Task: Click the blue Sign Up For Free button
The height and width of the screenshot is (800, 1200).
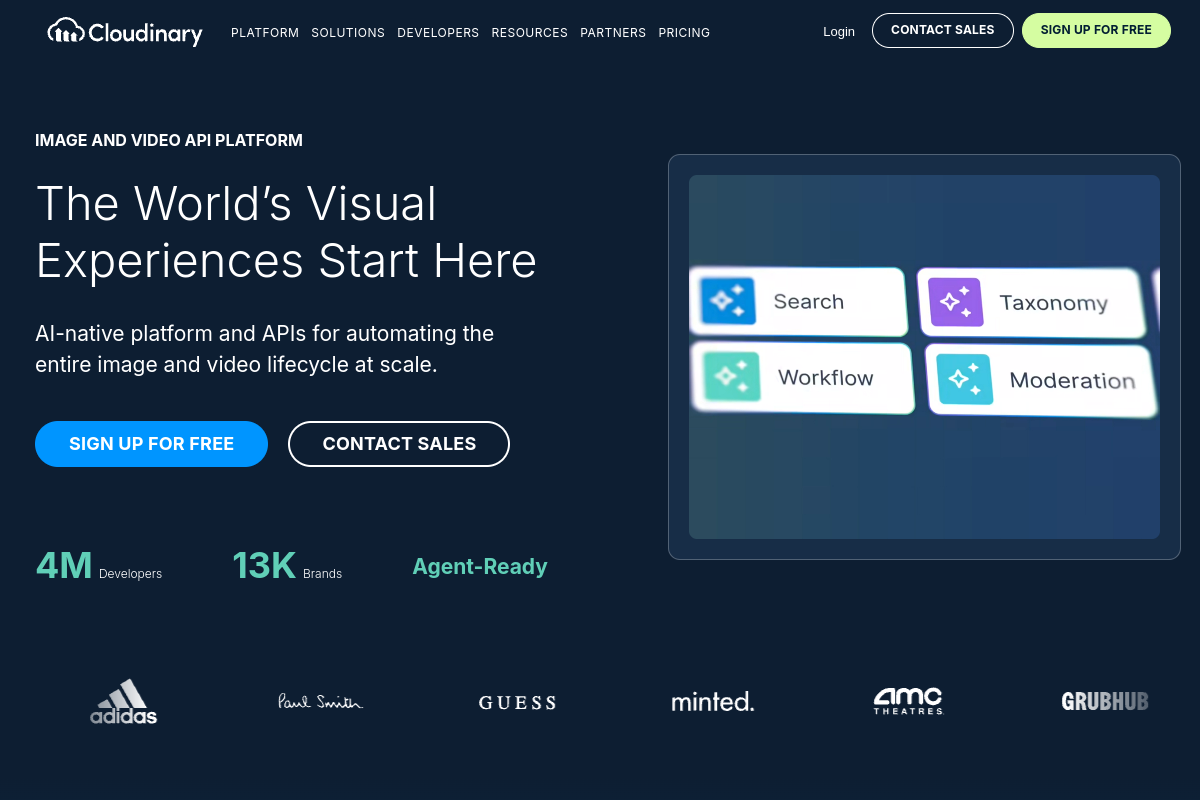Action: point(151,444)
